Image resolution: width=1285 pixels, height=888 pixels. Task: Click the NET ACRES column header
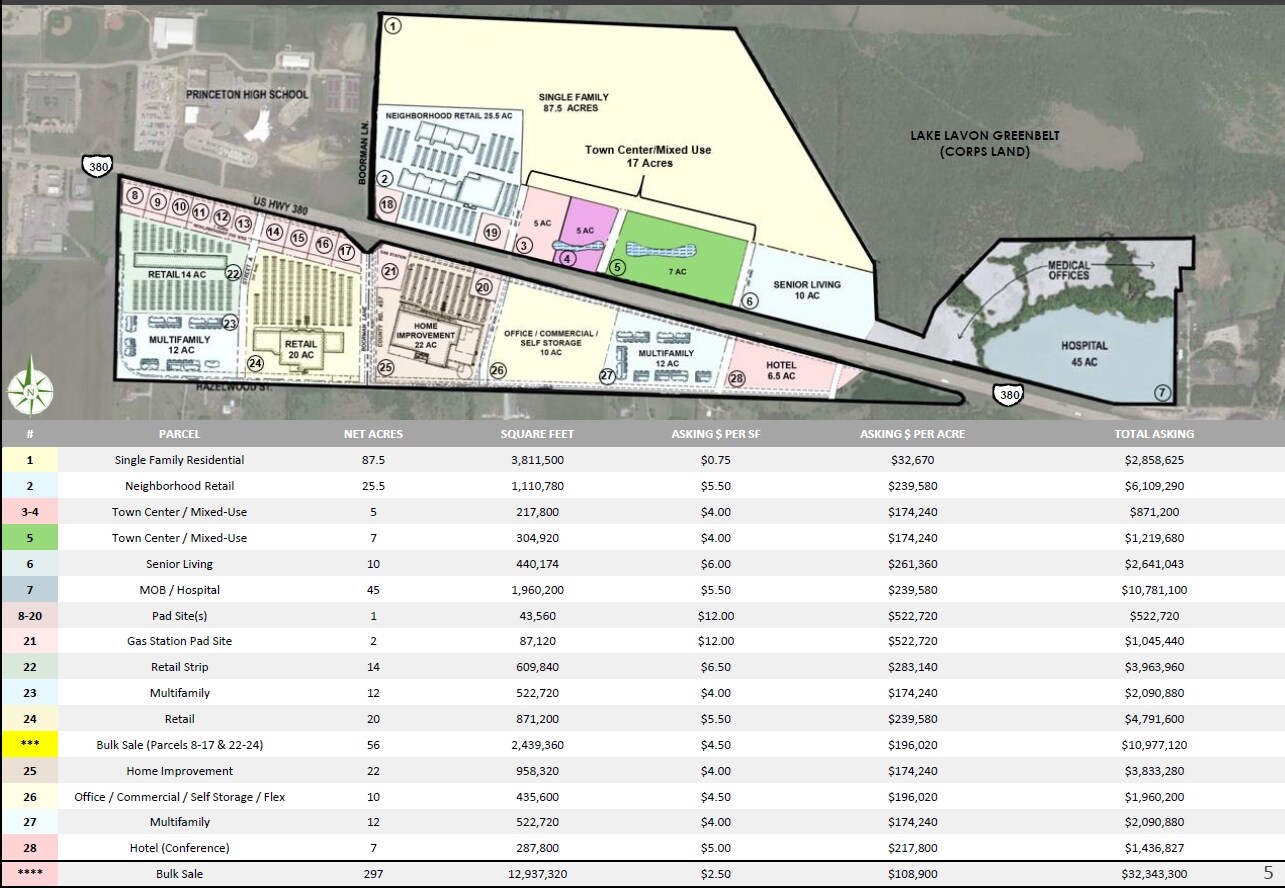(x=373, y=434)
